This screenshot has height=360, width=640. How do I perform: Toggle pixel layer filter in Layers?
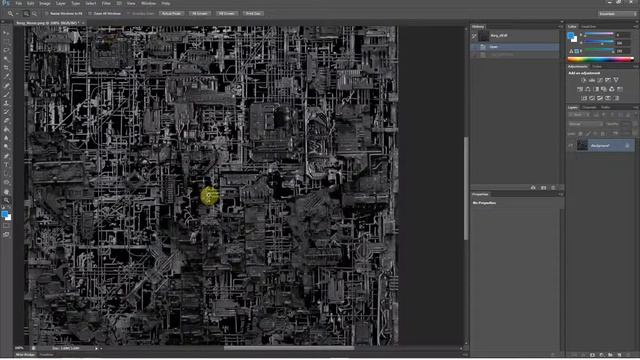(x=596, y=115)
